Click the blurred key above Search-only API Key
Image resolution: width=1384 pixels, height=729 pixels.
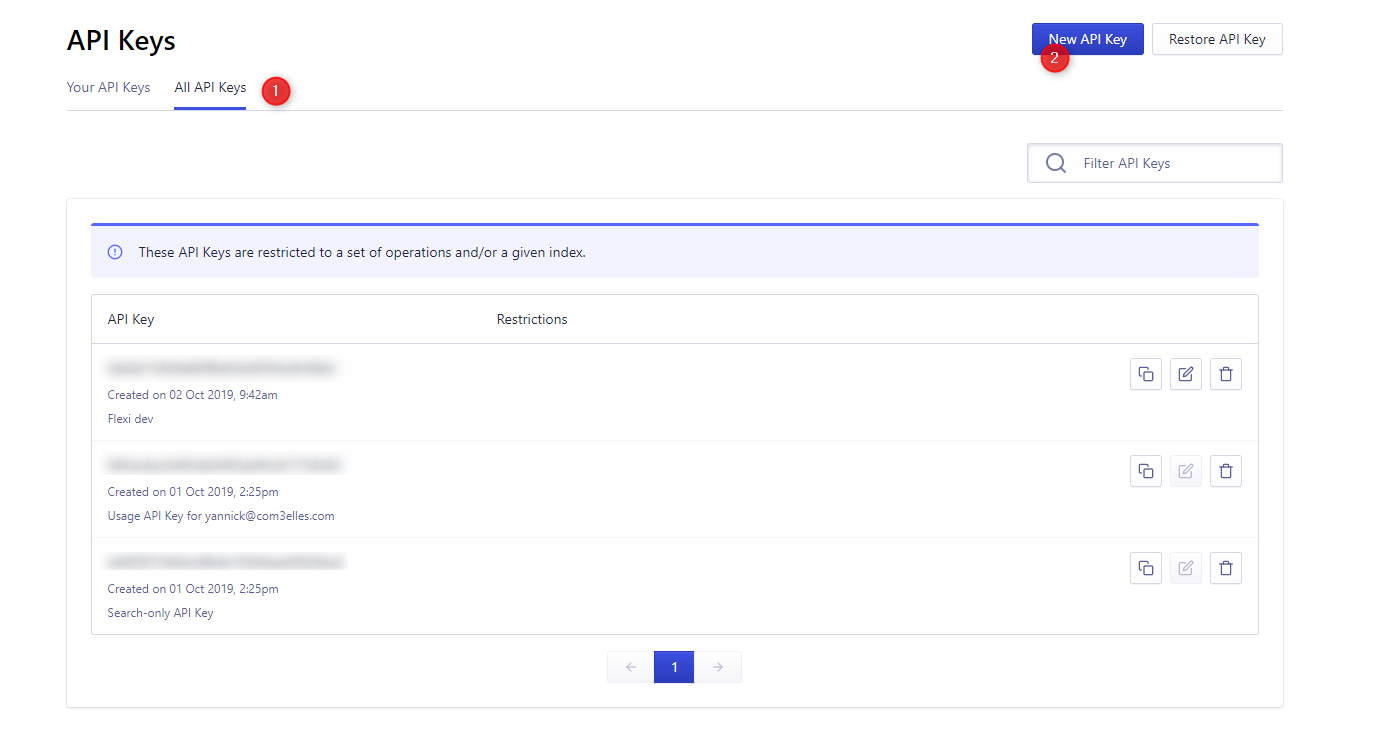tap(225, 562)
